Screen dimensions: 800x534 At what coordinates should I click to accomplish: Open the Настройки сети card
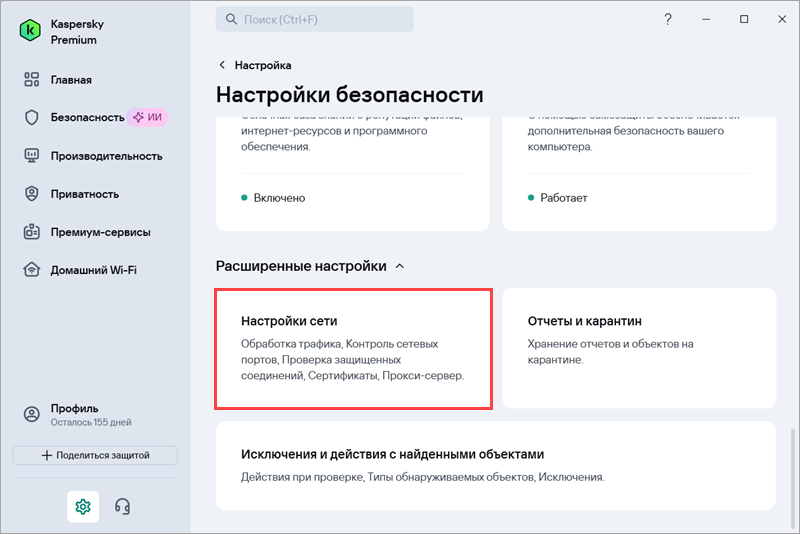pyautogui.click(x=353, y=349)
